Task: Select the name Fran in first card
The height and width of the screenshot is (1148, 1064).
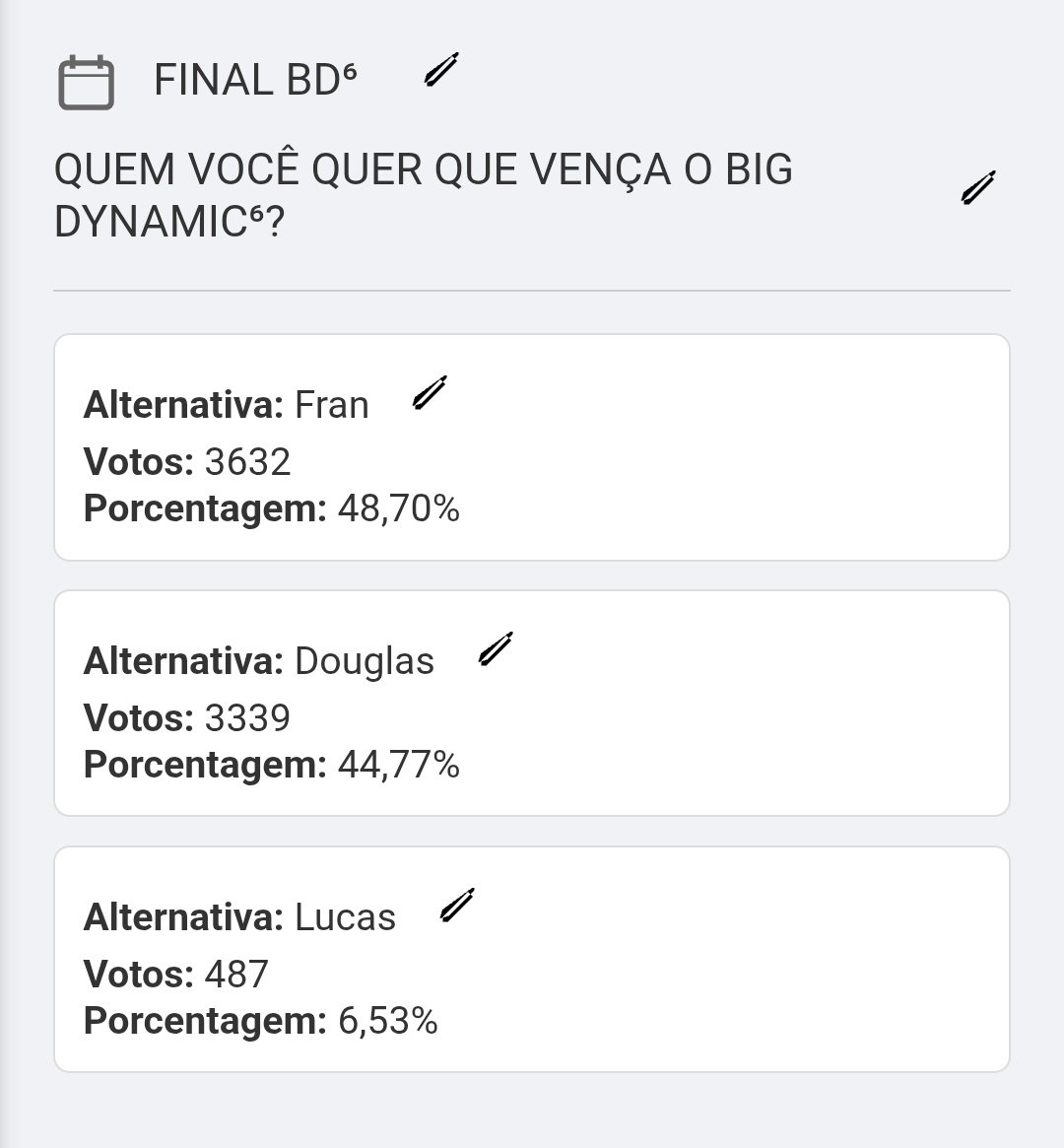Action: pos(331,405)
